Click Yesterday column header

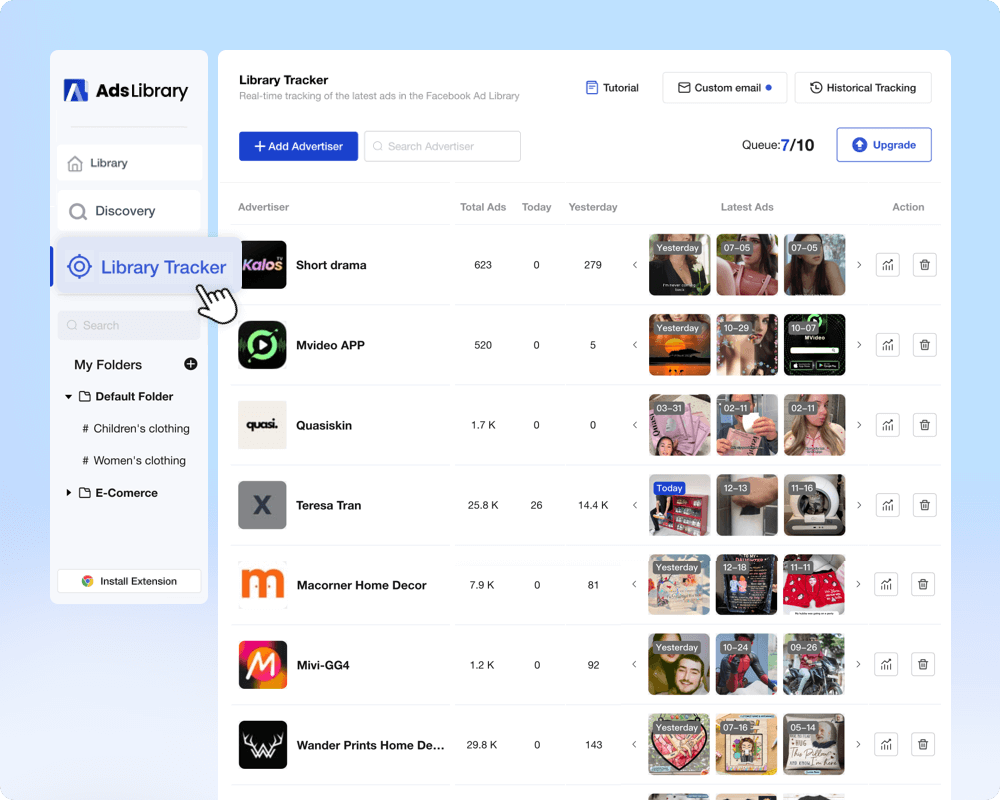(x=593, y=207)
